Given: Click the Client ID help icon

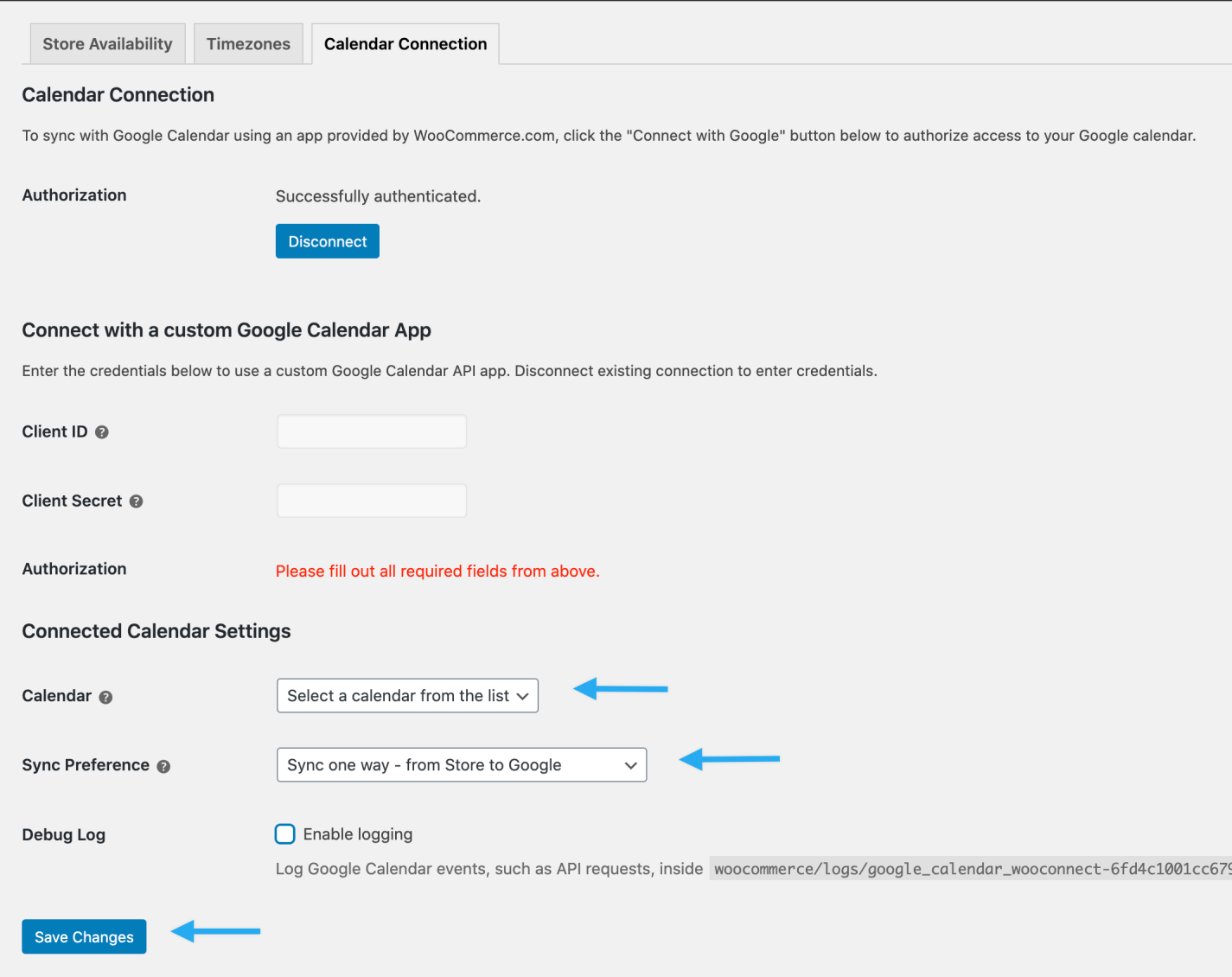Looking at the screenshot, I should point(101,431).
